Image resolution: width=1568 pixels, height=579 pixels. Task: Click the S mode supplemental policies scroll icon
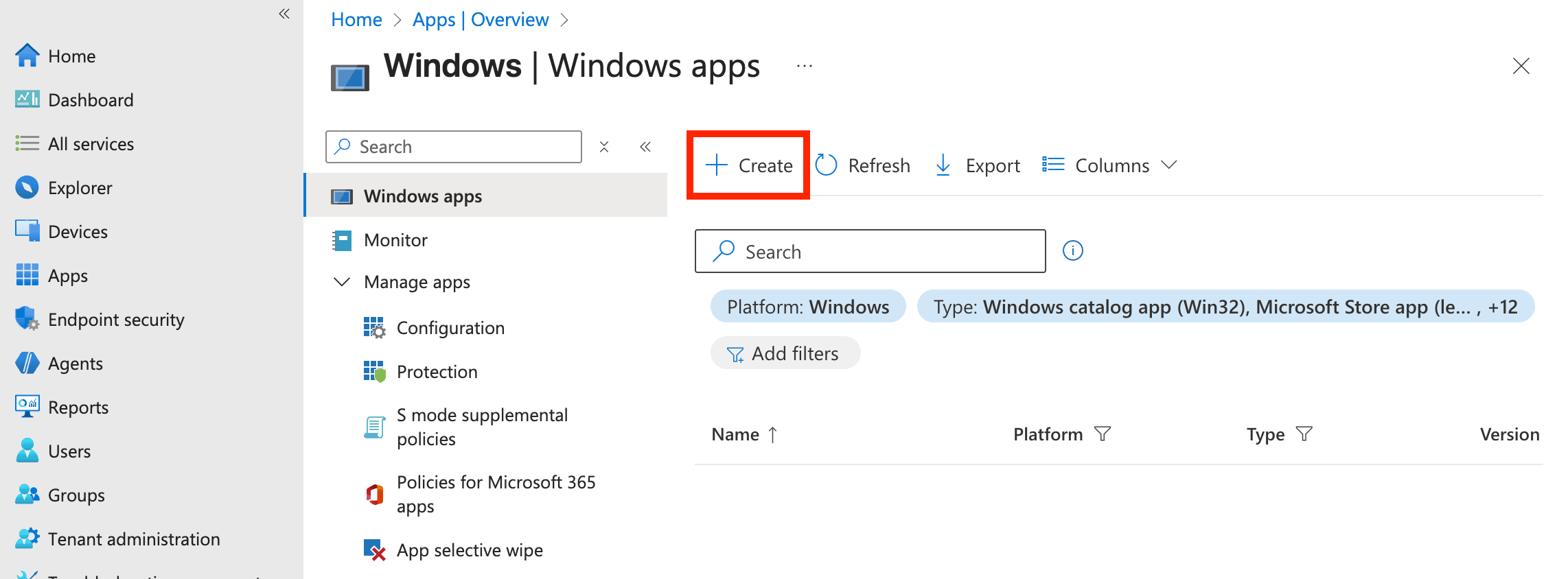375,427
